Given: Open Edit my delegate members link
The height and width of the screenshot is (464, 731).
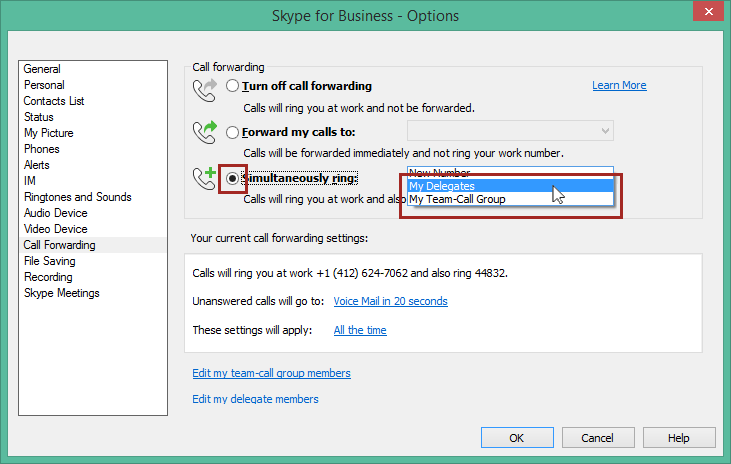Looking at the screenshot, I should (x=255, y=399).
